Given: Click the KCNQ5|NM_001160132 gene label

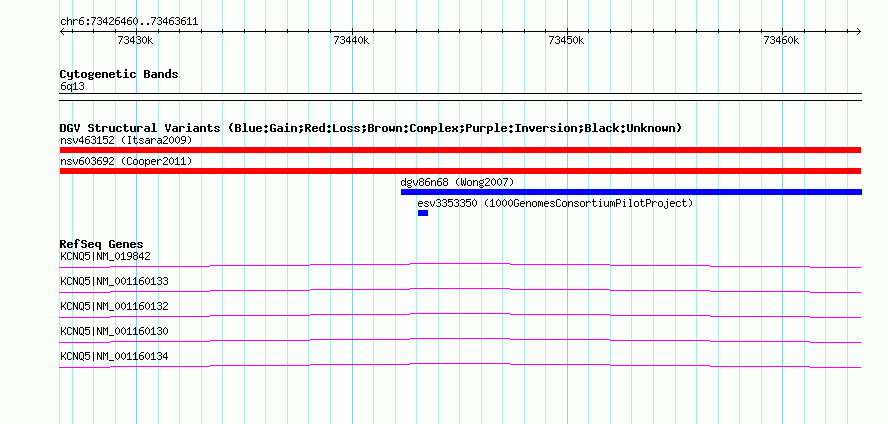Looking at the screenshot, I should click(114, 306).
